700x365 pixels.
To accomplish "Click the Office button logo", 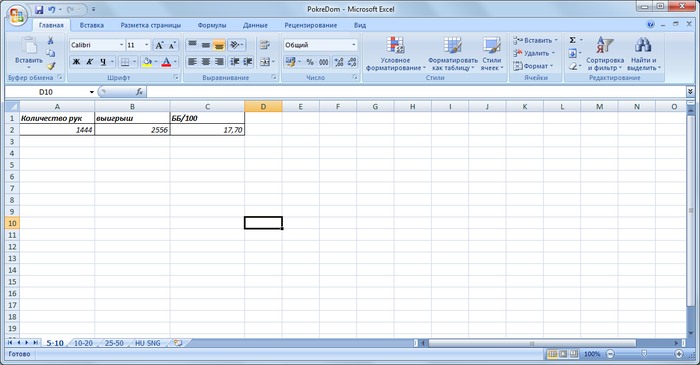I will (17, 16).
